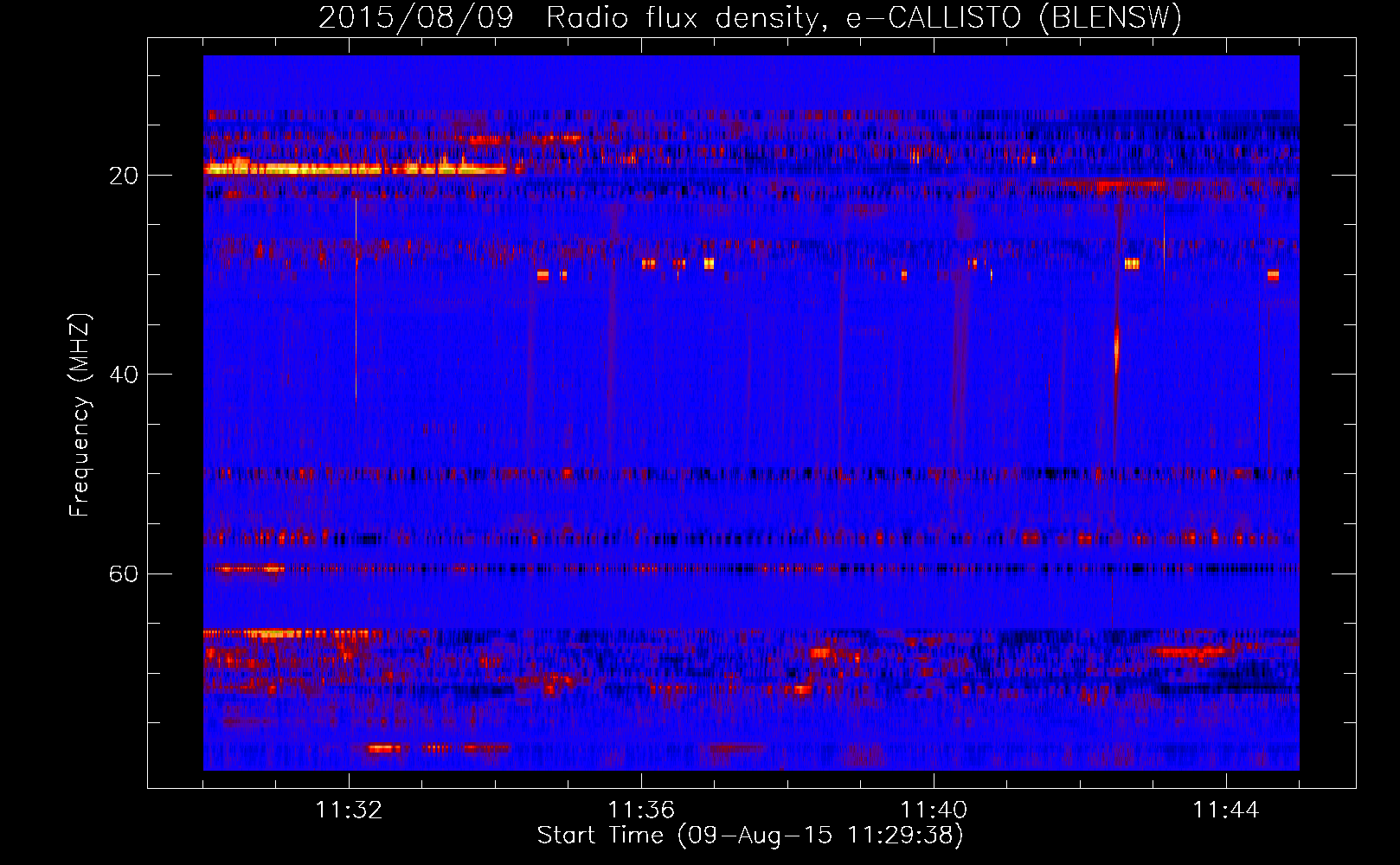The width and height of the screenshot is (1400, 865).
Task: Click the '11:44' time tick label
Action: (x=1226, y=810)
